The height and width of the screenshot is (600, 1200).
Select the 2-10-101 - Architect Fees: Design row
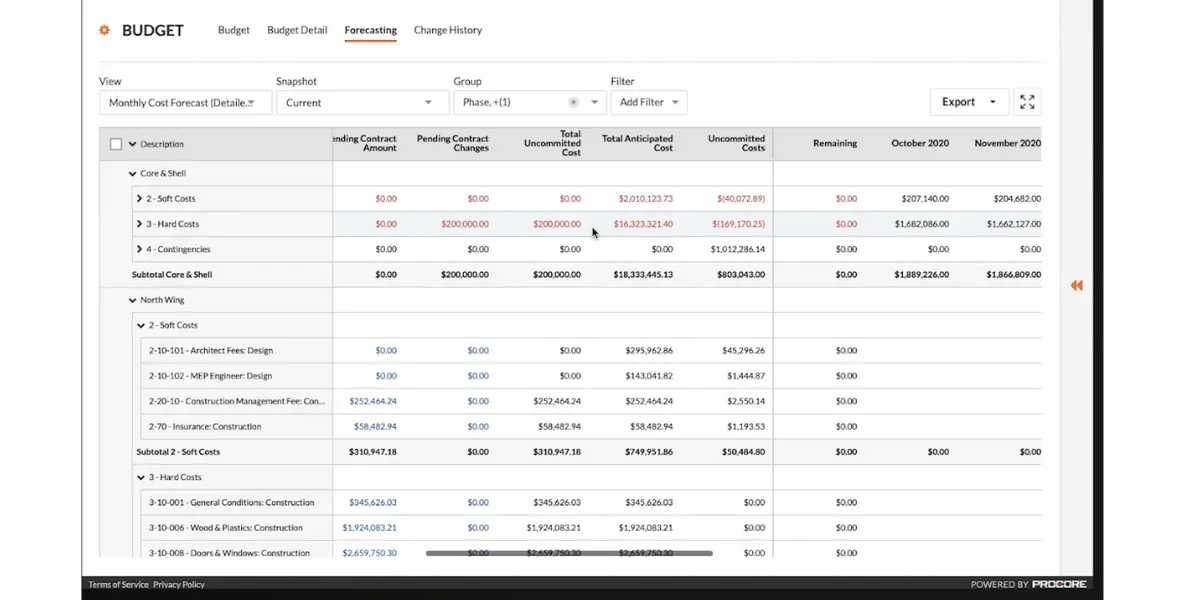click(x=211, y=351)
